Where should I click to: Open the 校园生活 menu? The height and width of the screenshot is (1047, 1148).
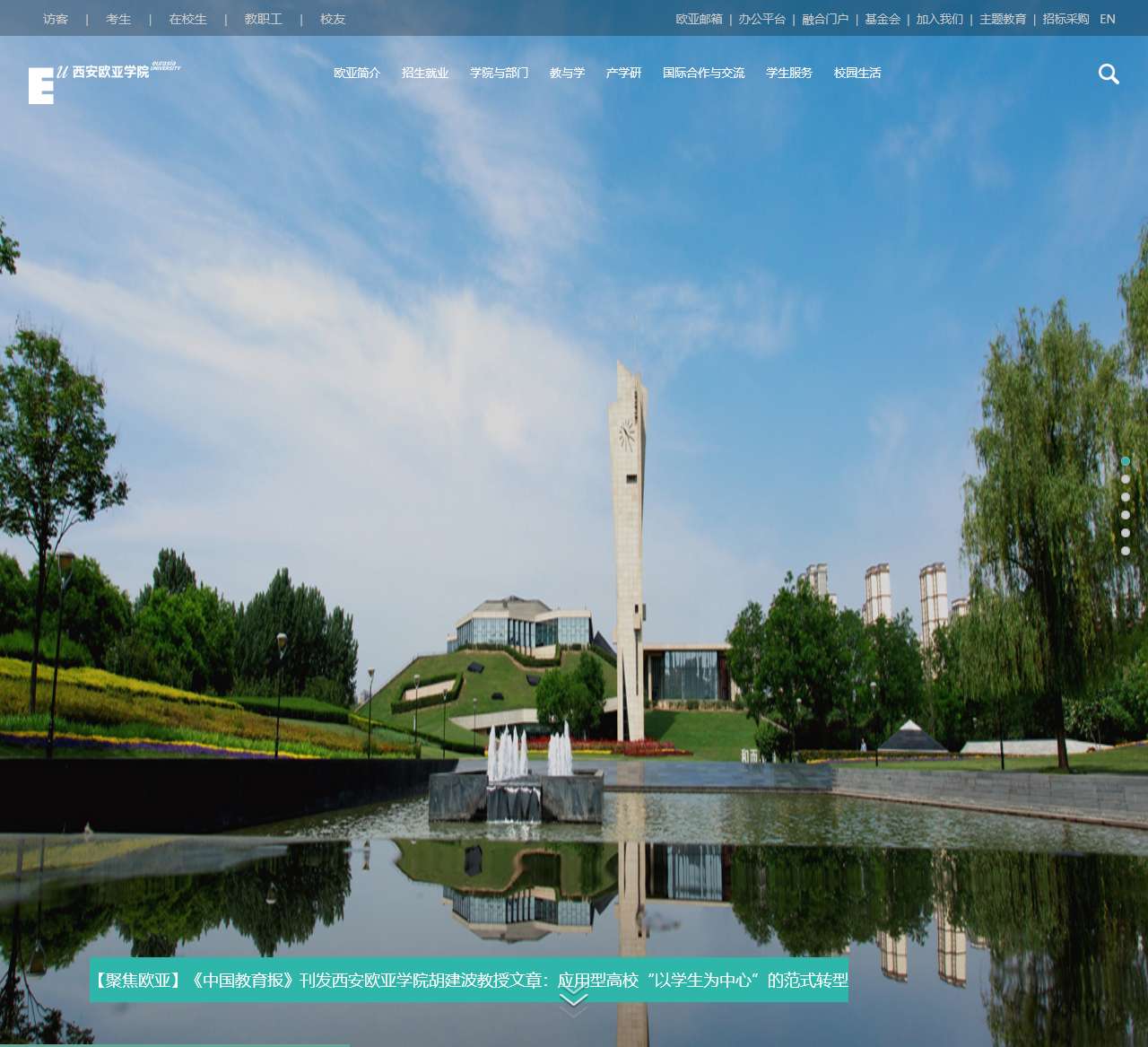coord(857,73)
